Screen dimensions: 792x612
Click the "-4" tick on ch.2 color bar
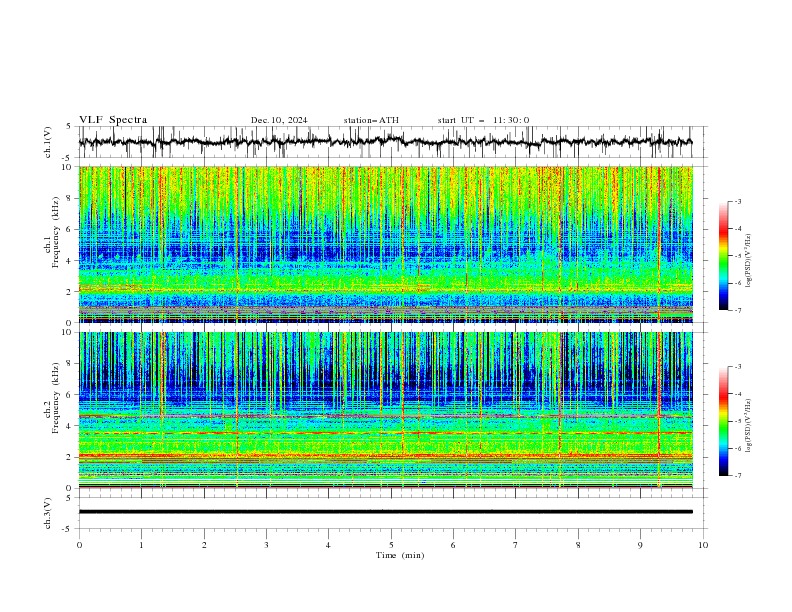737,394
